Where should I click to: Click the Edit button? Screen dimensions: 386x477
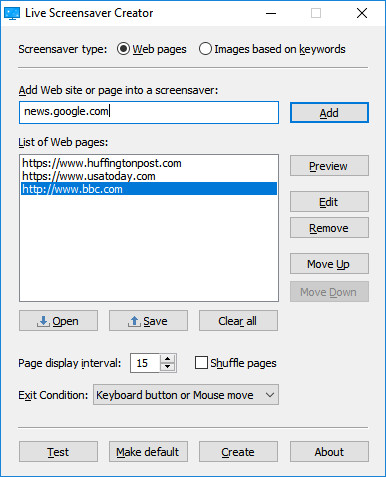pos(329,202)
